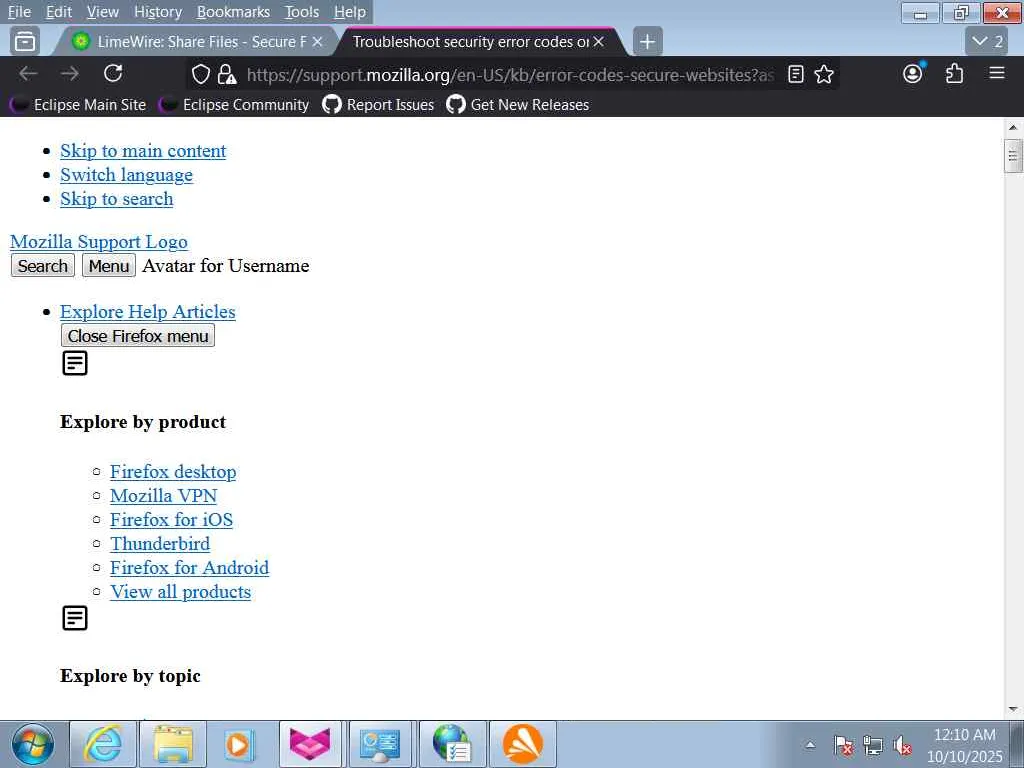1024x768 pixels.
Task: Click document icon above Explore by topic
Action: (74, 618)
